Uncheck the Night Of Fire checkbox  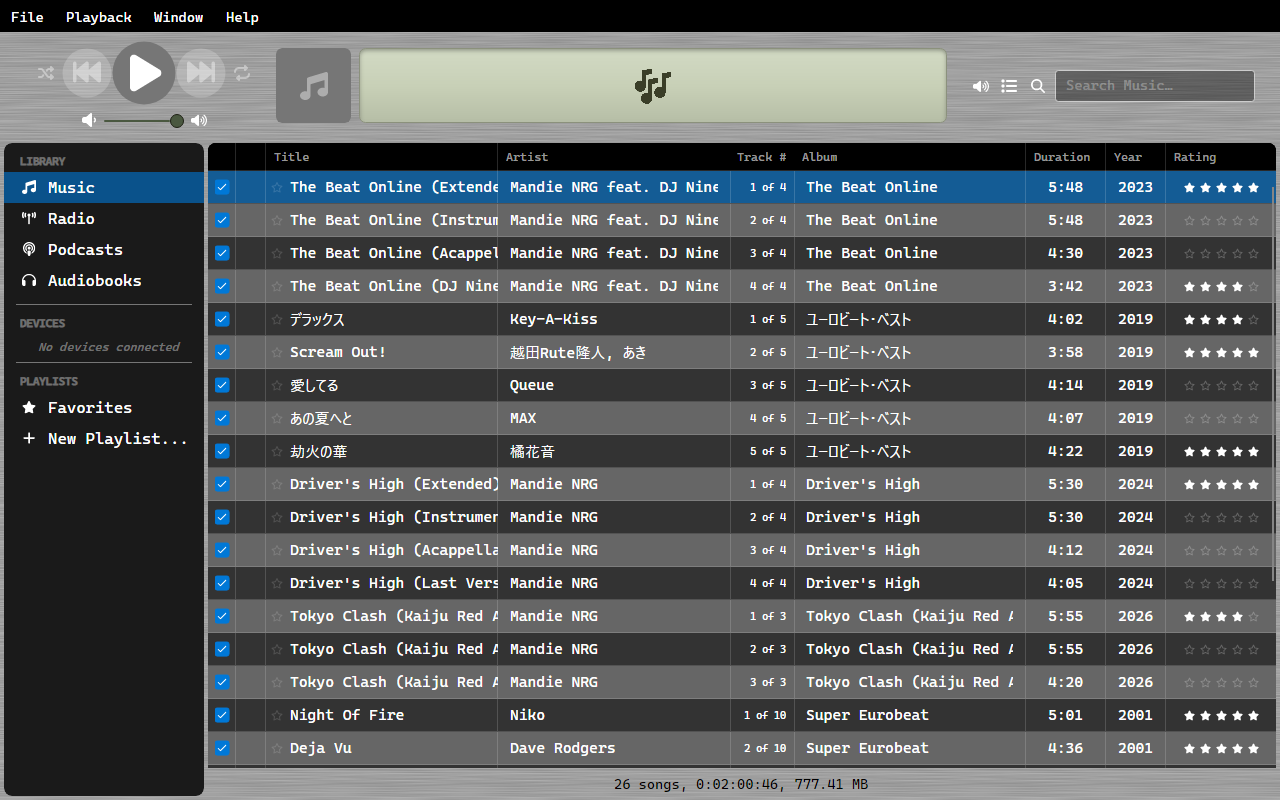tap(222, 715)
